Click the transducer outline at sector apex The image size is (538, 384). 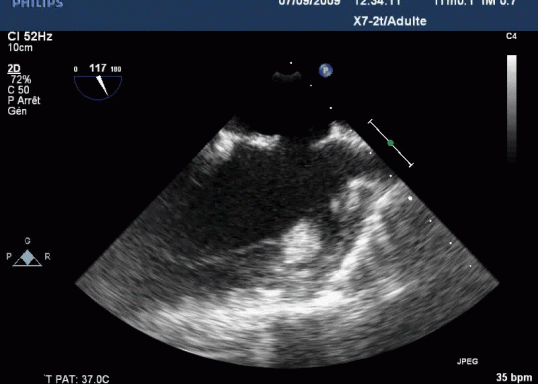click(x=288, y=77)
